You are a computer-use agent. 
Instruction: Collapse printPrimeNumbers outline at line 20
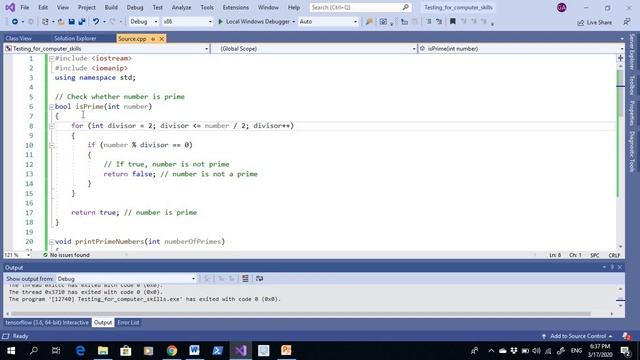point(51,242)
